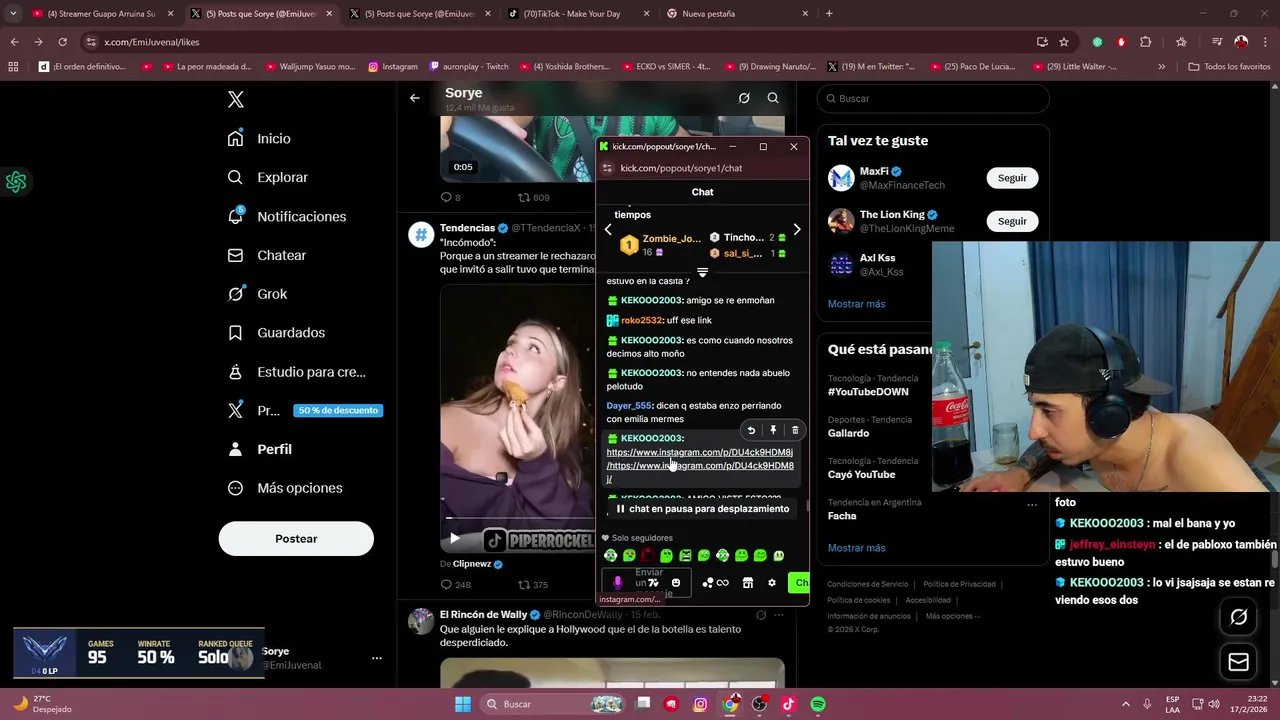This screenshot has height=720, width=1280.
Task: Open Instagram bookmark in bookmarks bar
Action: click(393, 67)
